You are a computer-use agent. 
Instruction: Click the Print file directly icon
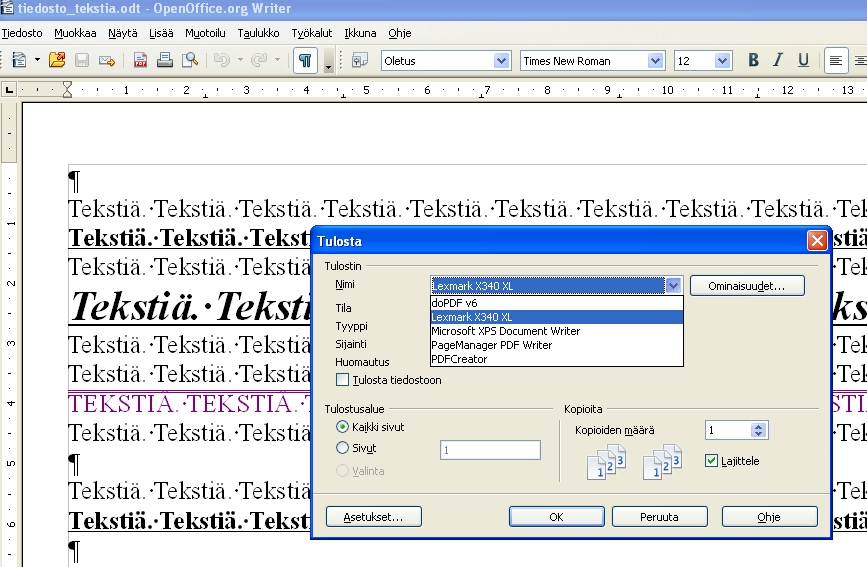tap(165, 60)
